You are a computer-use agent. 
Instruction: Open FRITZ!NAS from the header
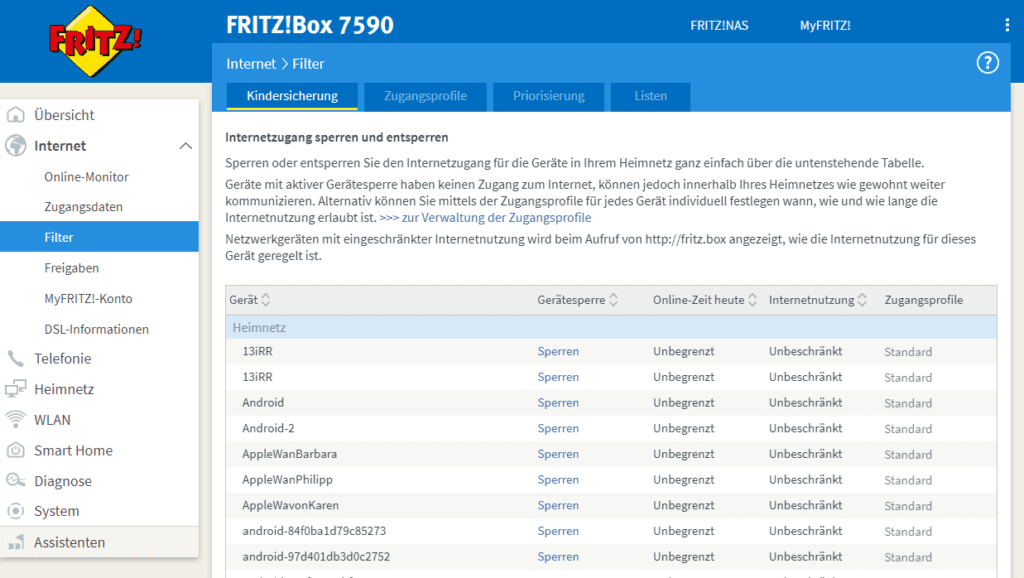719,25
